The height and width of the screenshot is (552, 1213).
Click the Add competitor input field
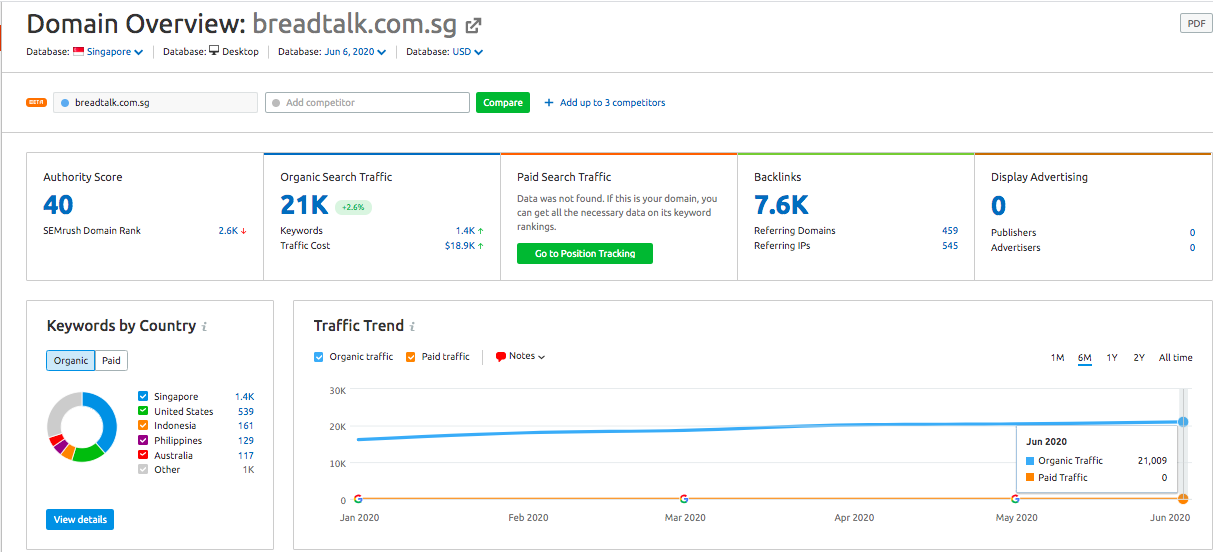click(x=367, y=102)
